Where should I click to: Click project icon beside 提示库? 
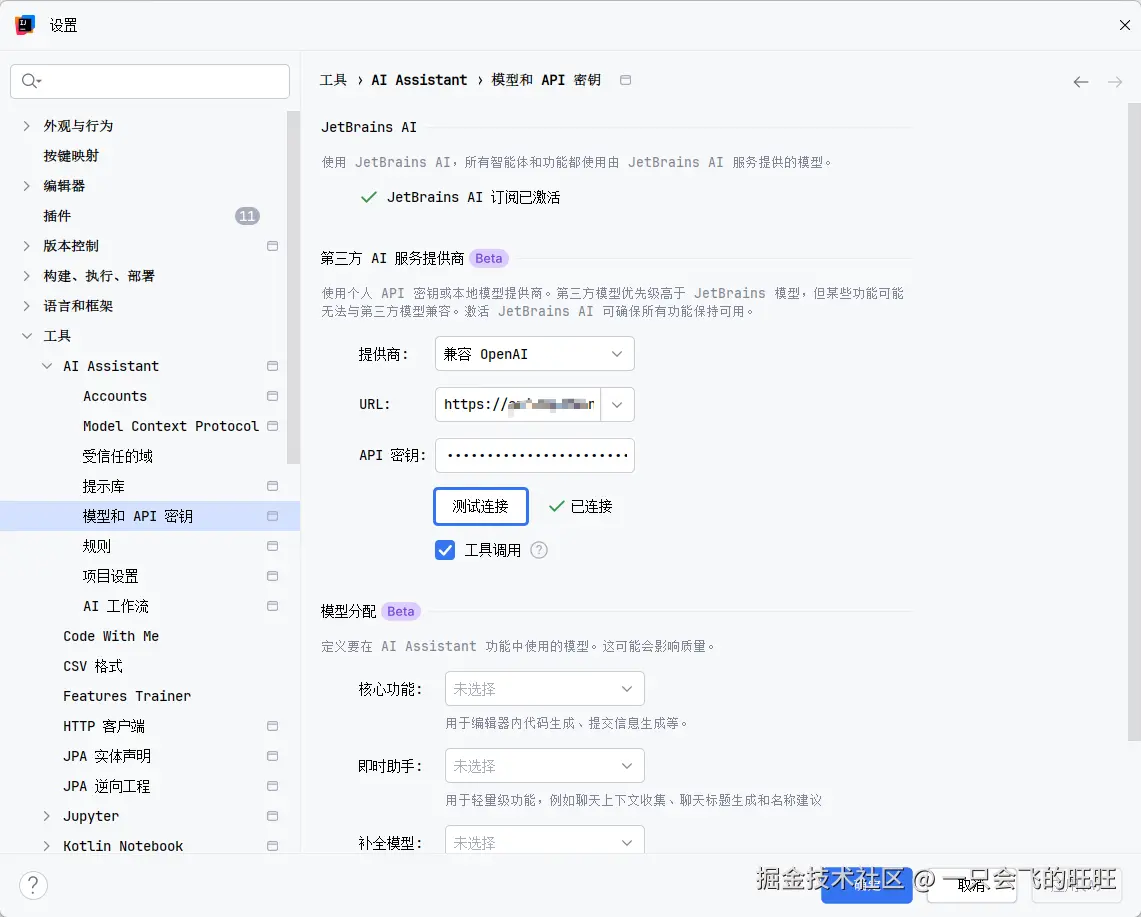point(272,486)
